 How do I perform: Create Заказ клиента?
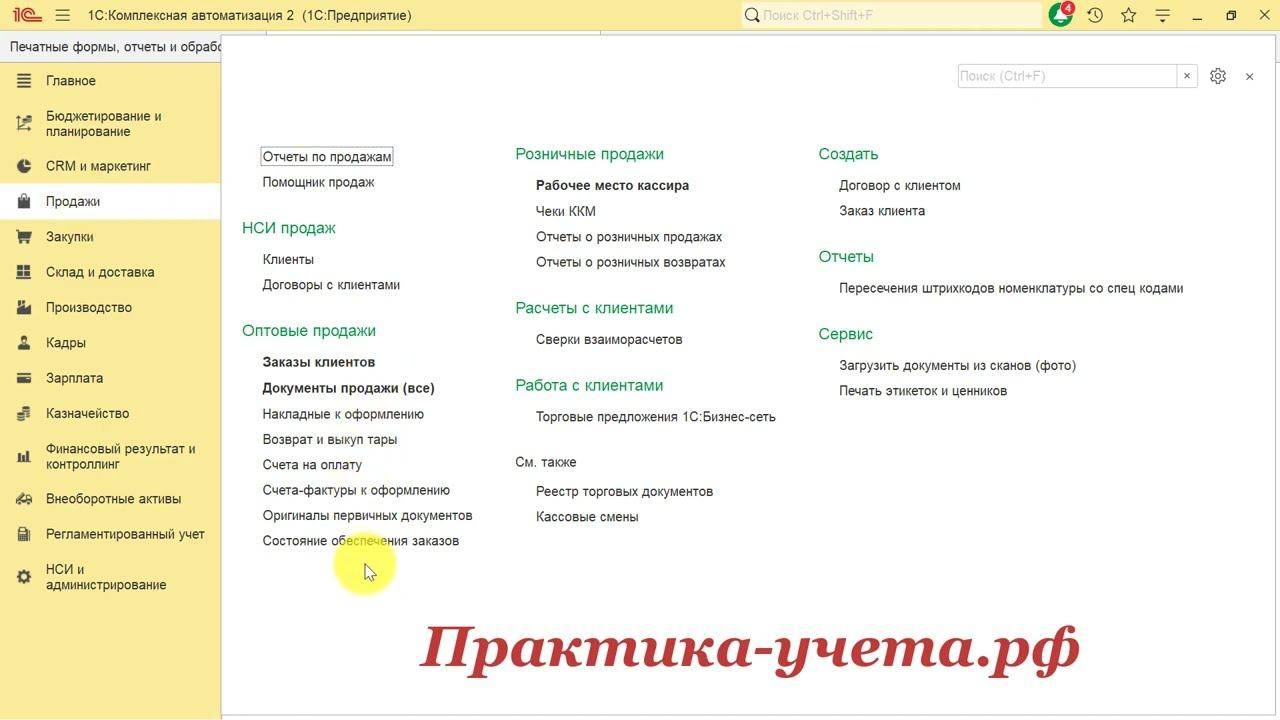(882, 211)
